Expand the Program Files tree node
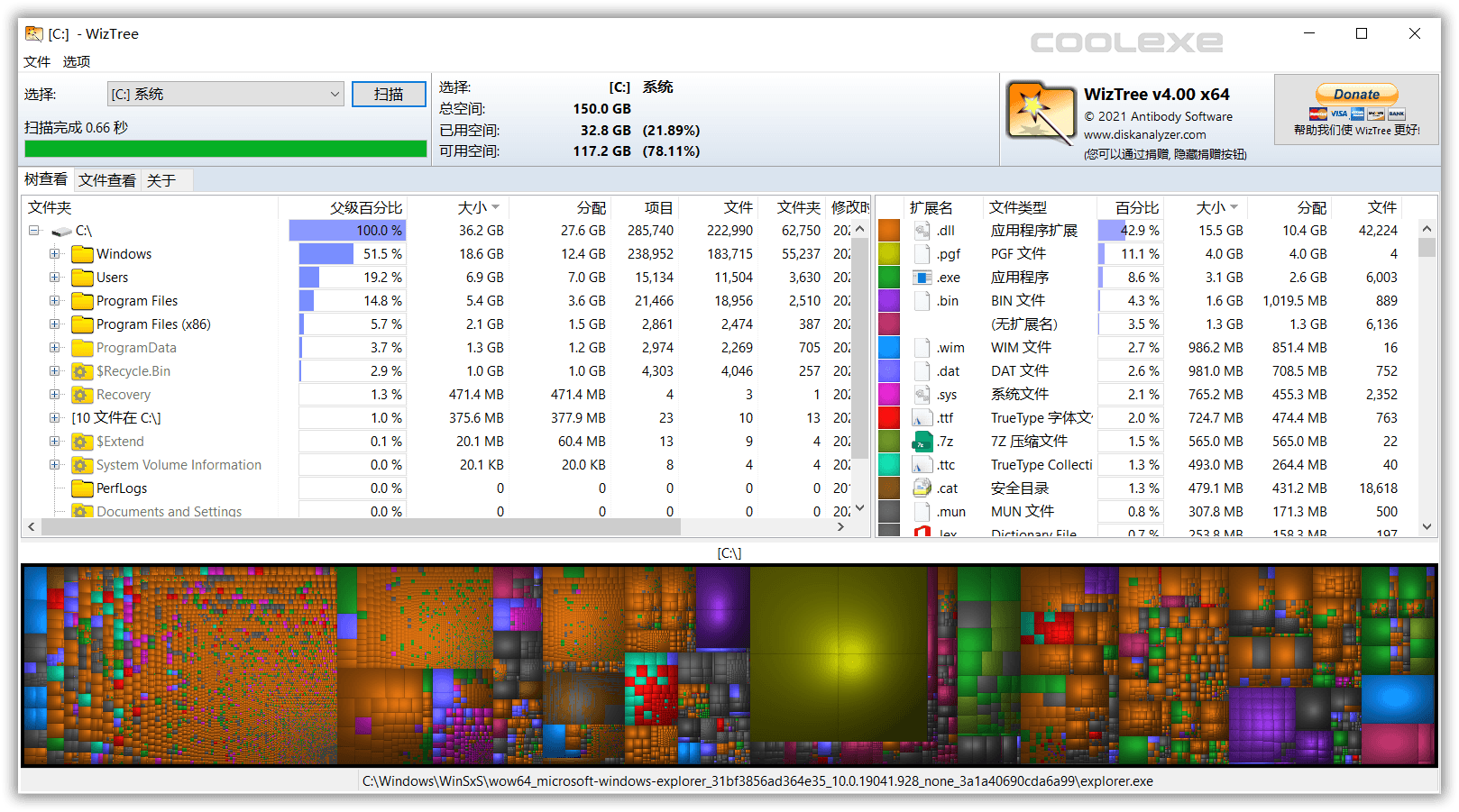Screen dimensions: 1459x812 point(55,300)
